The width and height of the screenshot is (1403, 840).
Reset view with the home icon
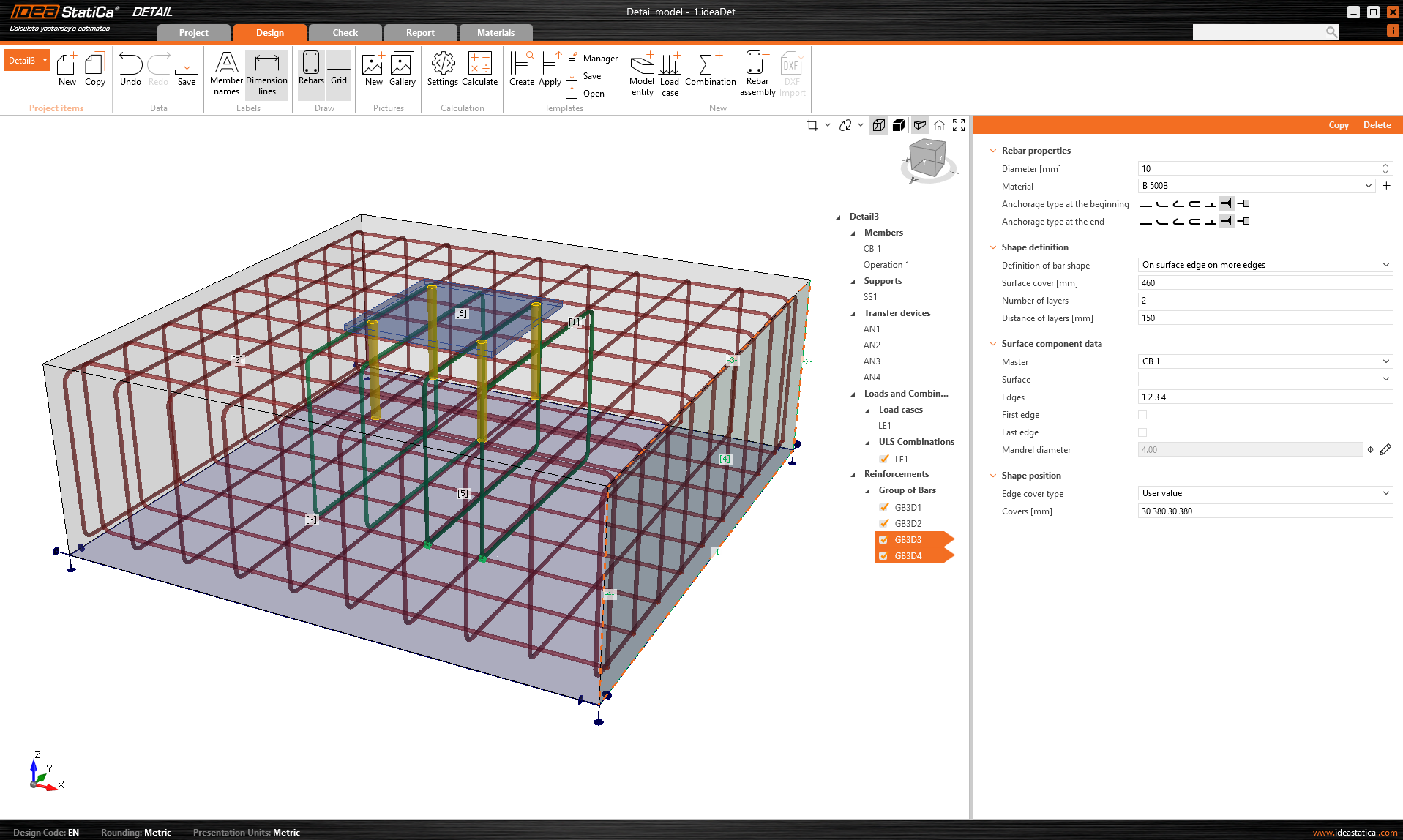point(939,125)
